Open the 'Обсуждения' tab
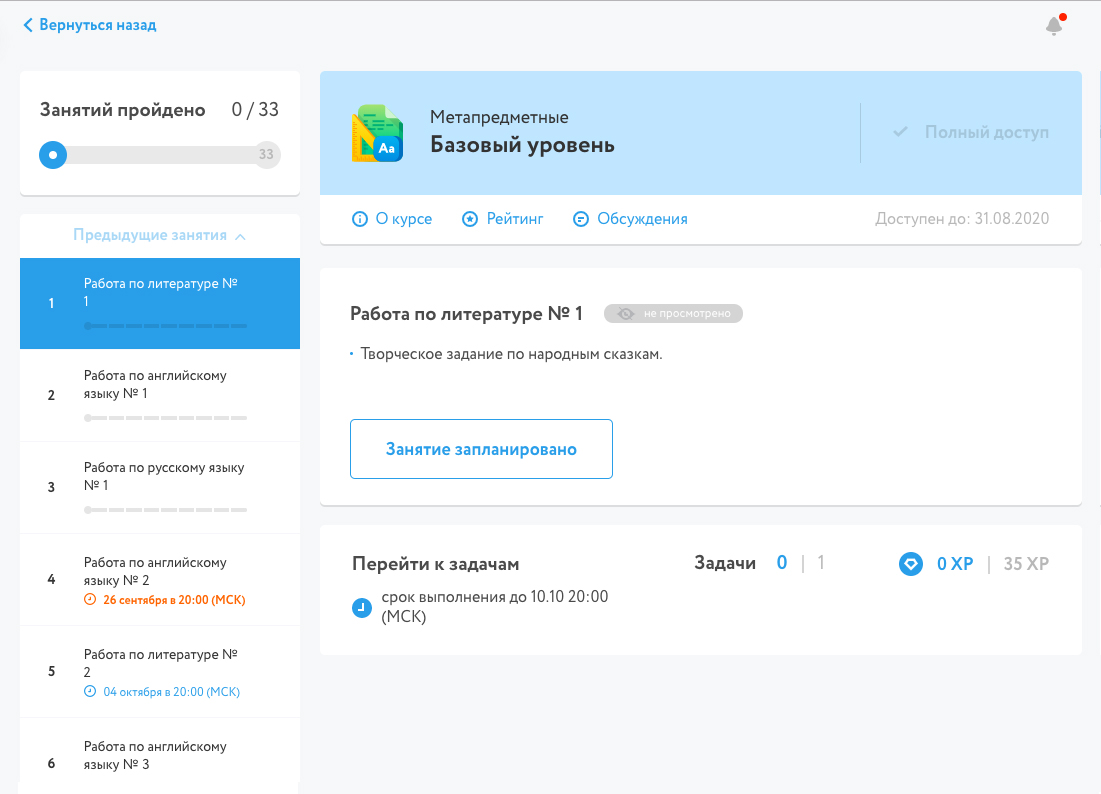Image resolution: width=1101 pixels, height=794 pixels. click(x=642, y=219)
